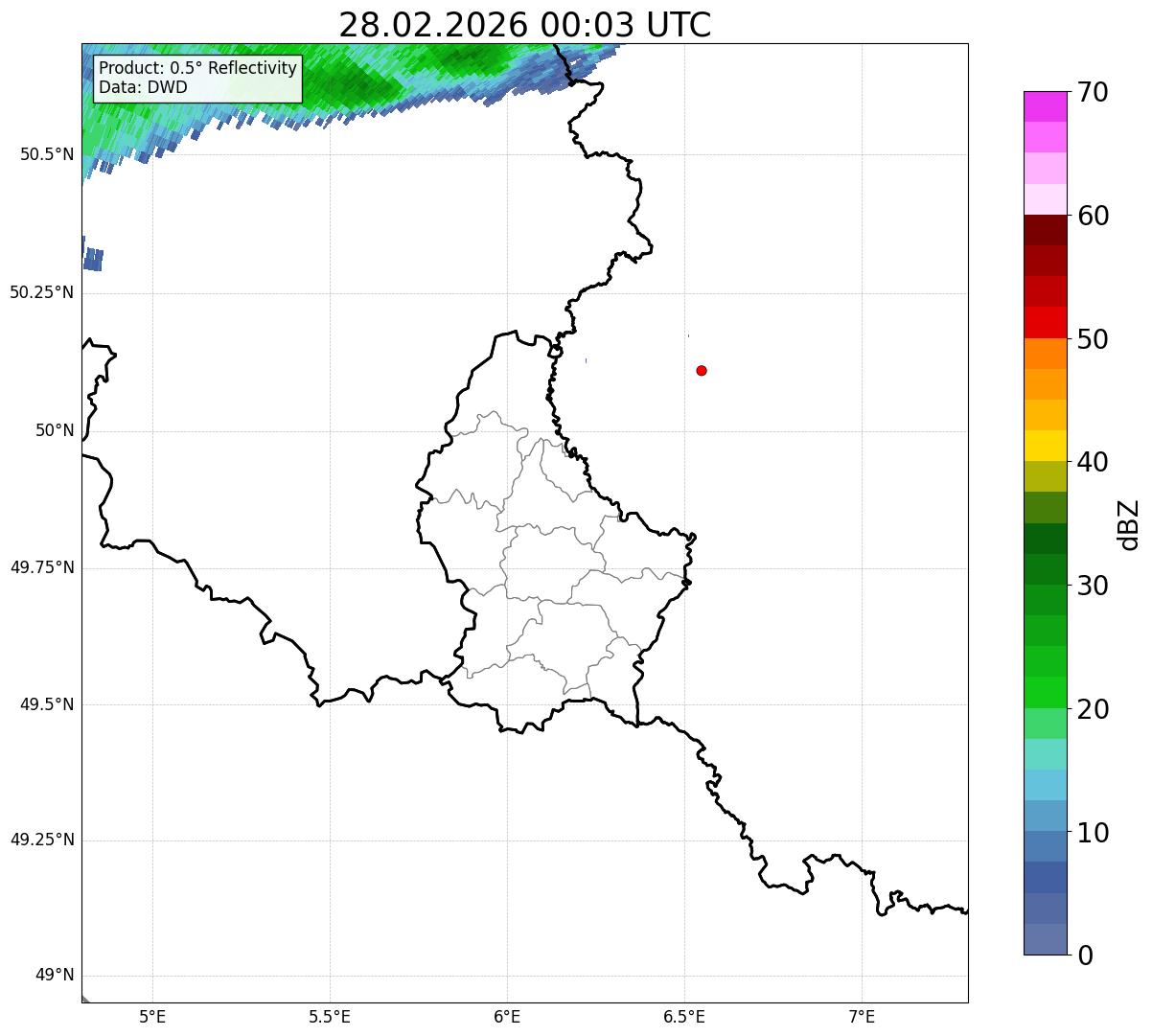Select the bright green swatch just above 20

(1045, 693)
